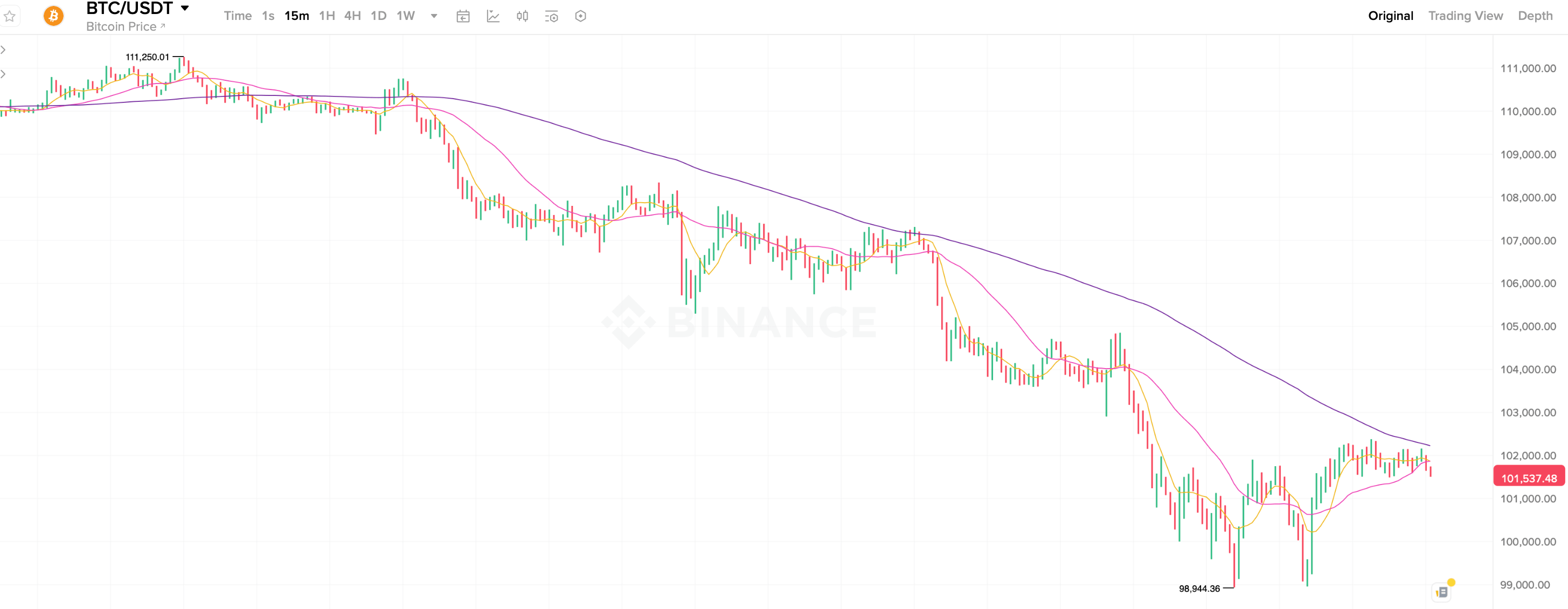
Task: Click the hexagon chart settings icon
Action: pyautogui.click(x=581, y=17)
